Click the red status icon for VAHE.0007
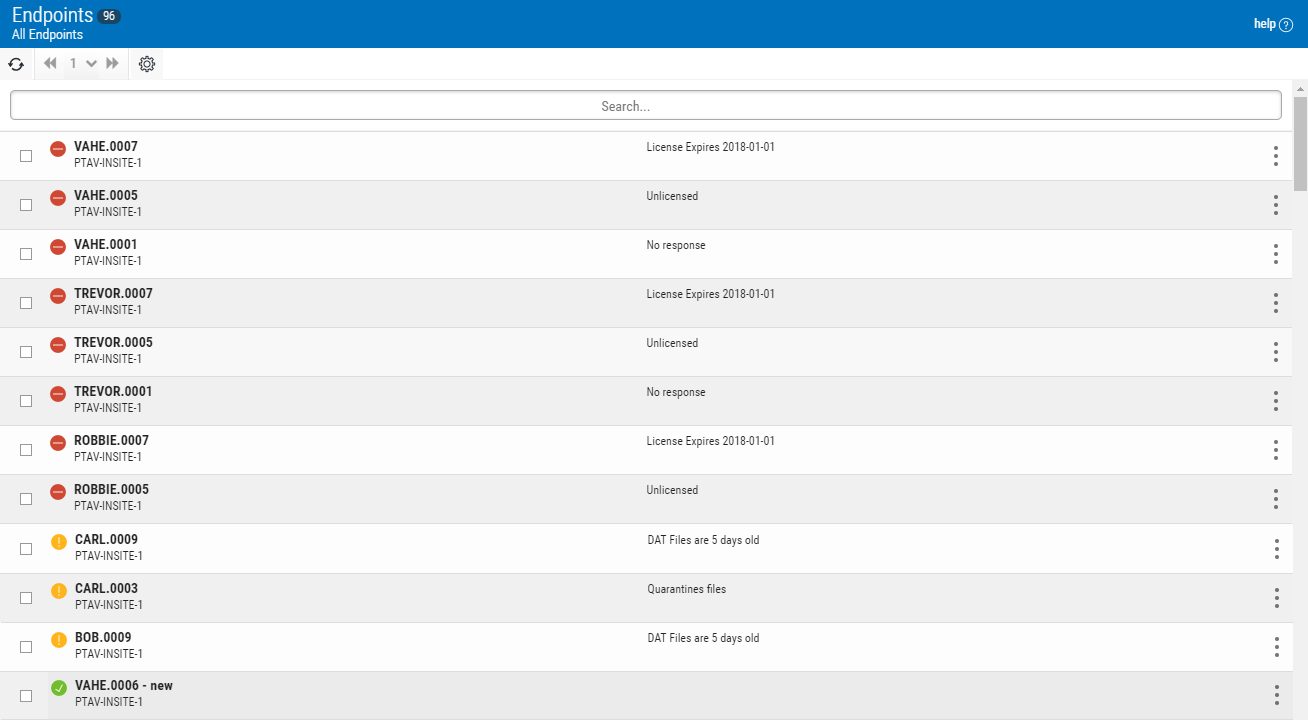1308x720 pixels. pos(58,149)
